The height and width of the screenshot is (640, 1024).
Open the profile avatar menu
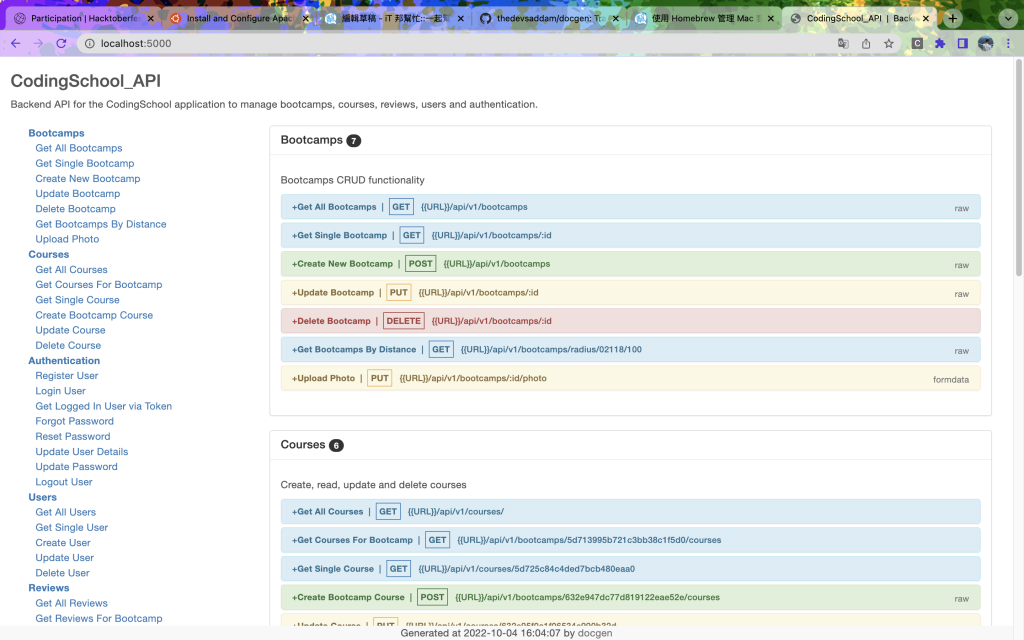(x=985, y=43)
